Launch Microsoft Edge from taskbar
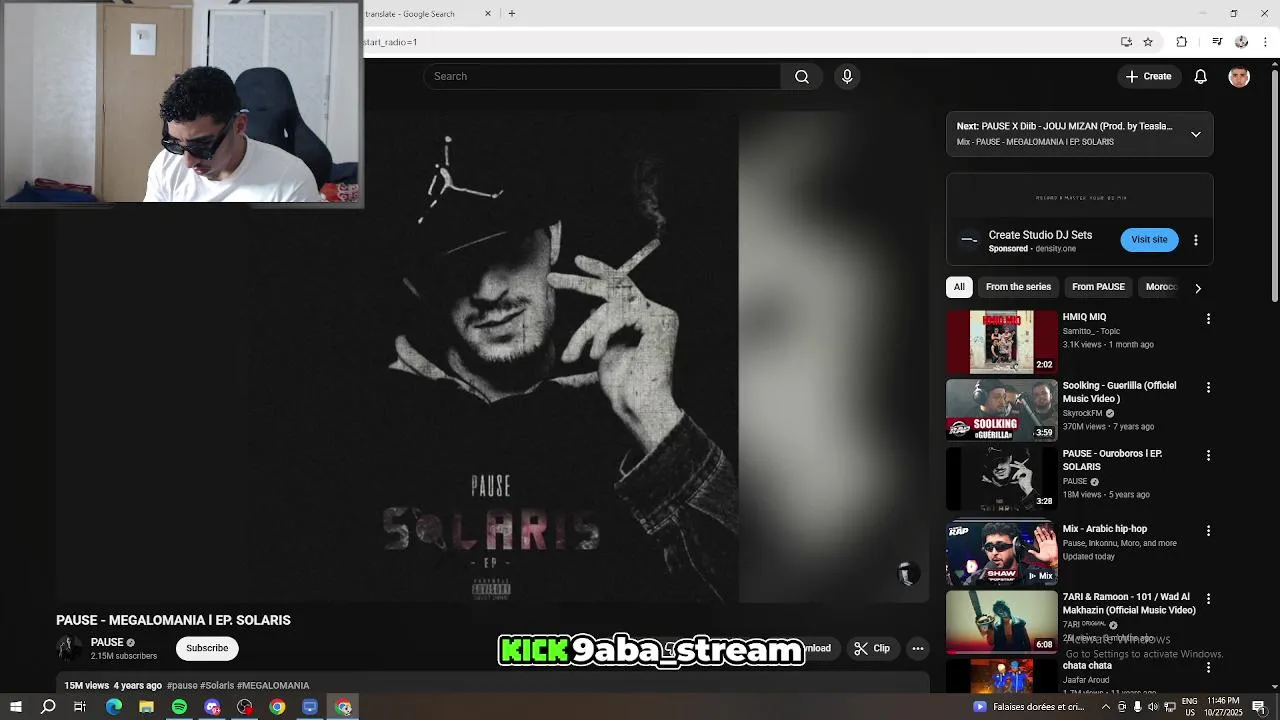The image size is (1280, 720). pyautogui.click(x=113, y=707)
